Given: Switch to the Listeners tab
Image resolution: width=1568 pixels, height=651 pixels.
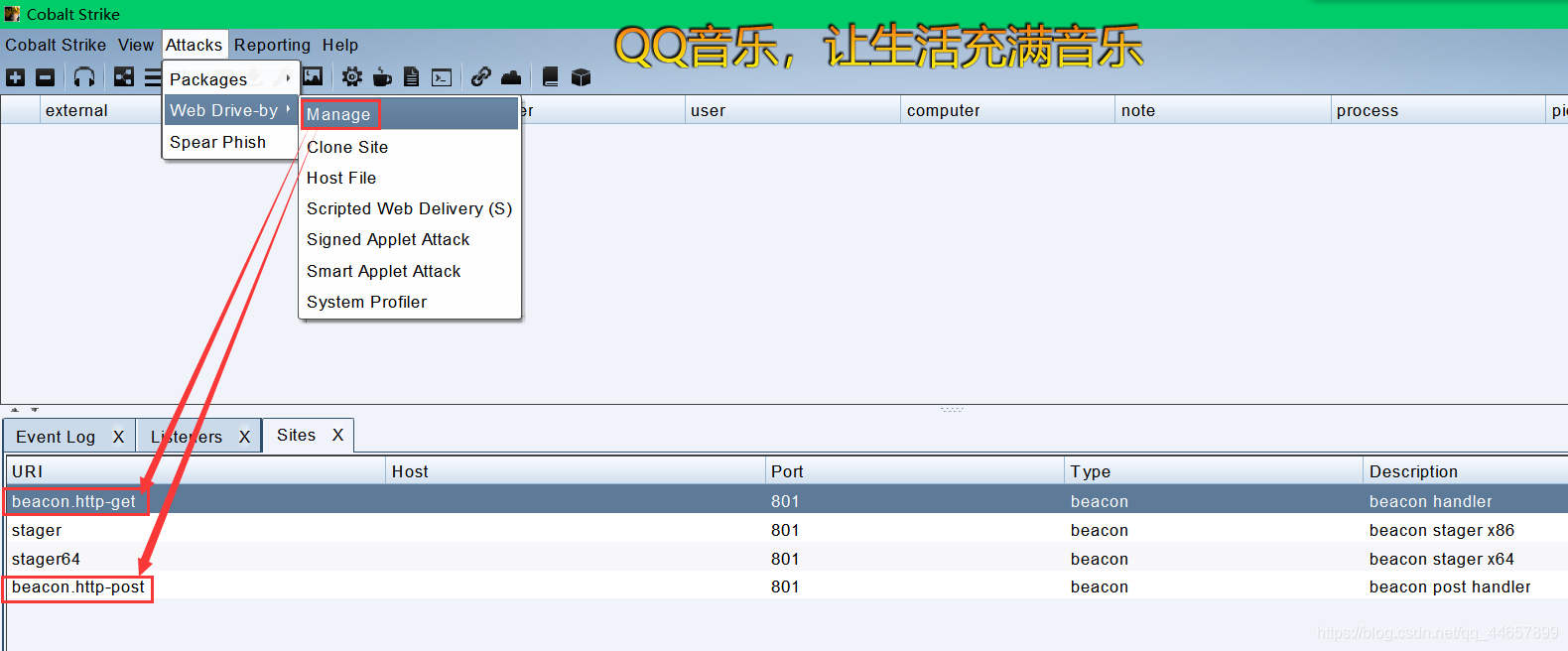Looking at the screenshot, I should [187, 437].
